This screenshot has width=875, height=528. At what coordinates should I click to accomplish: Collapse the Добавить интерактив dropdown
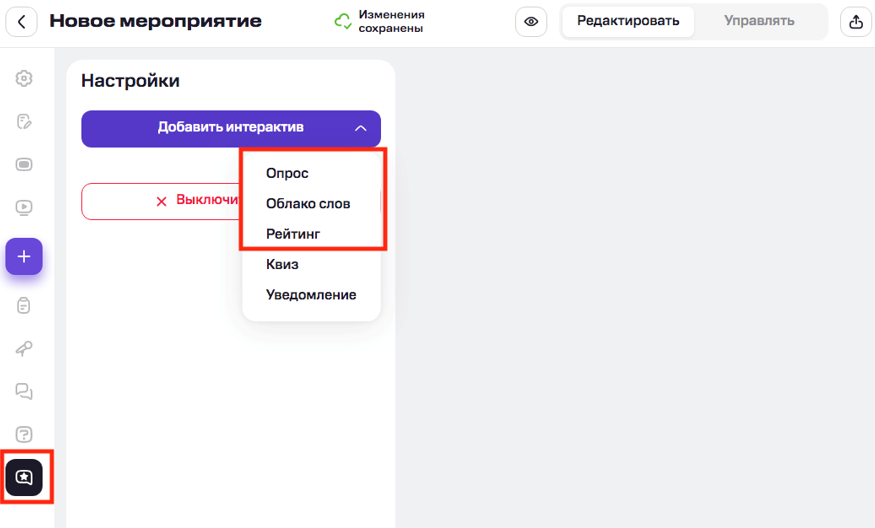point(231,128)
